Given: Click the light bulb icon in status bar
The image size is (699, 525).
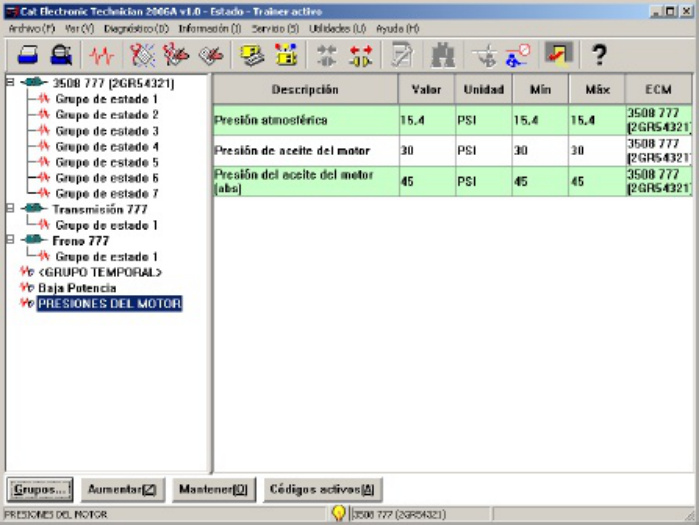Looking at the screenshot, I should 339,513.
